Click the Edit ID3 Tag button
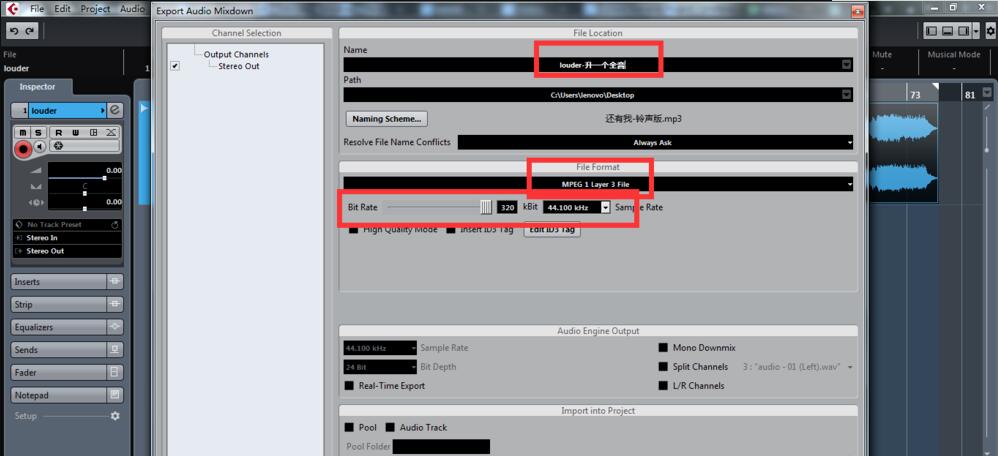This screenshot has width=998, height=456. tap(552, 230)
